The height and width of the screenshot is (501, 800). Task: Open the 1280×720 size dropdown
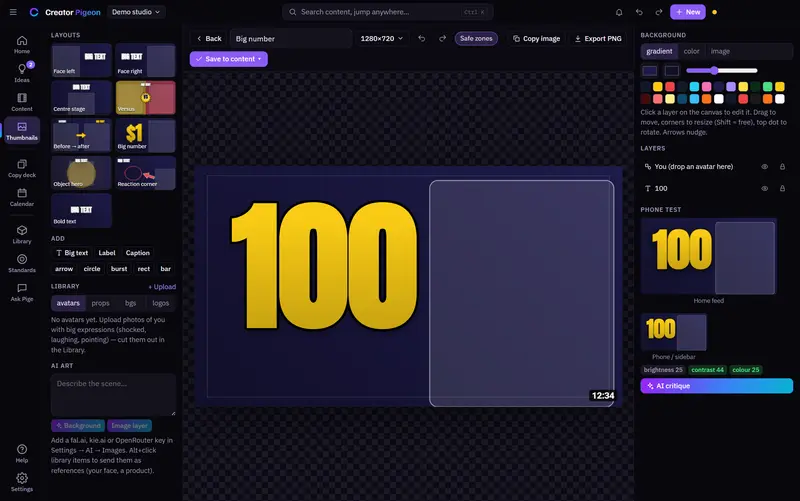pyautogui.click(x=382, y=38)
